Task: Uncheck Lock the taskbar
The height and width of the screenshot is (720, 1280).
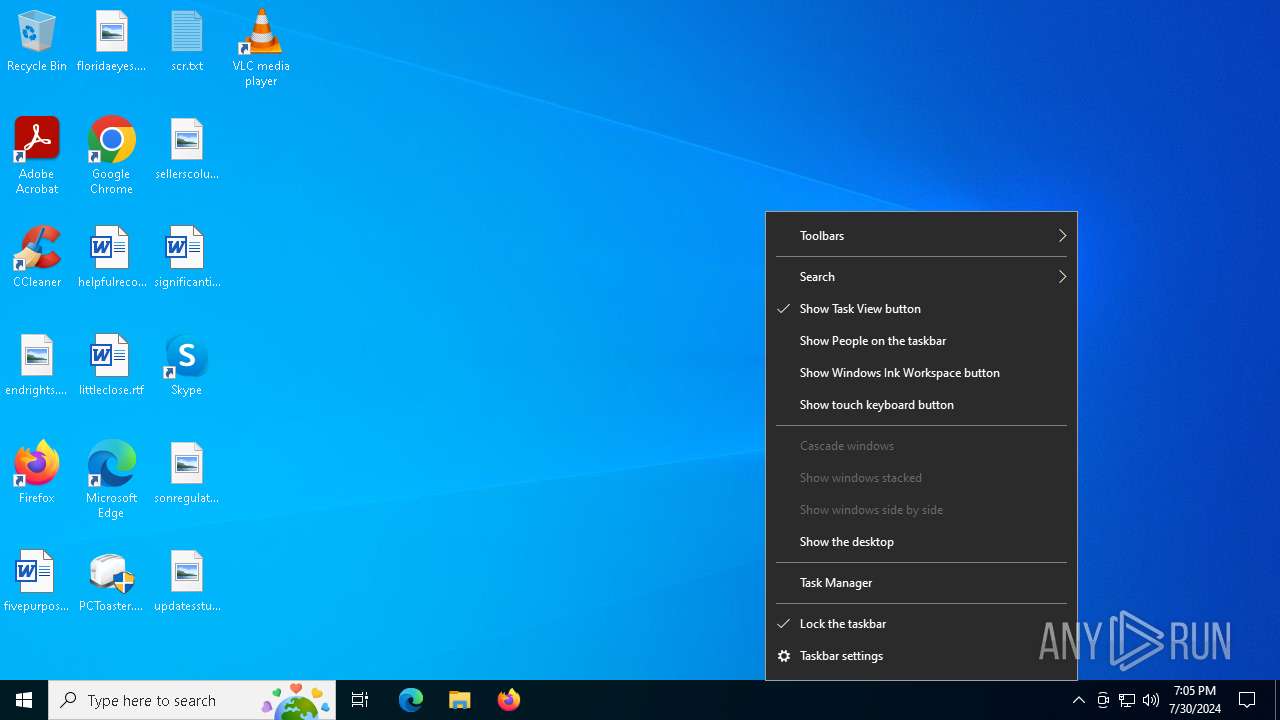Action: click(921, 624)
